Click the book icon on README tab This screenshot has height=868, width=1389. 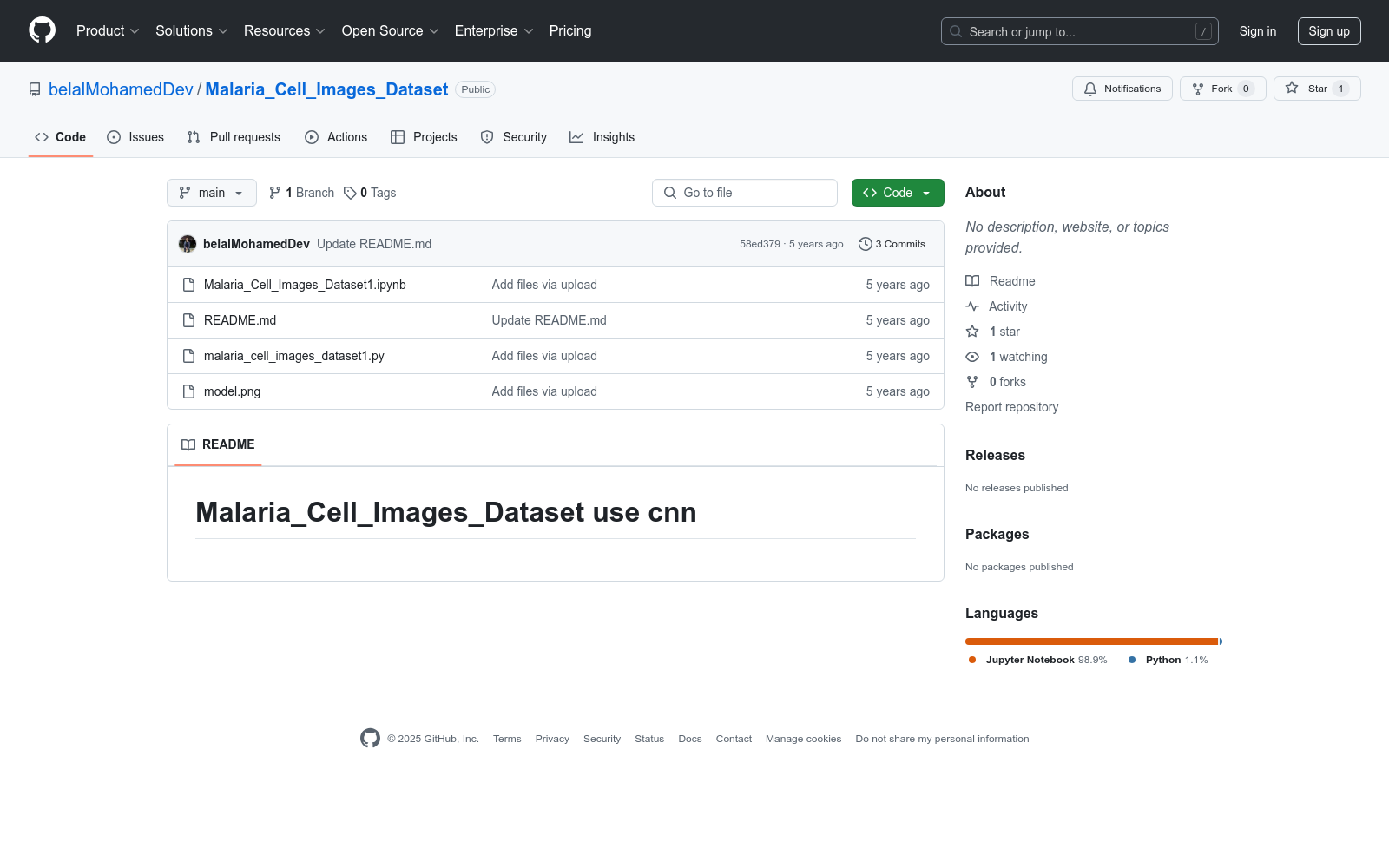(188, 444)
